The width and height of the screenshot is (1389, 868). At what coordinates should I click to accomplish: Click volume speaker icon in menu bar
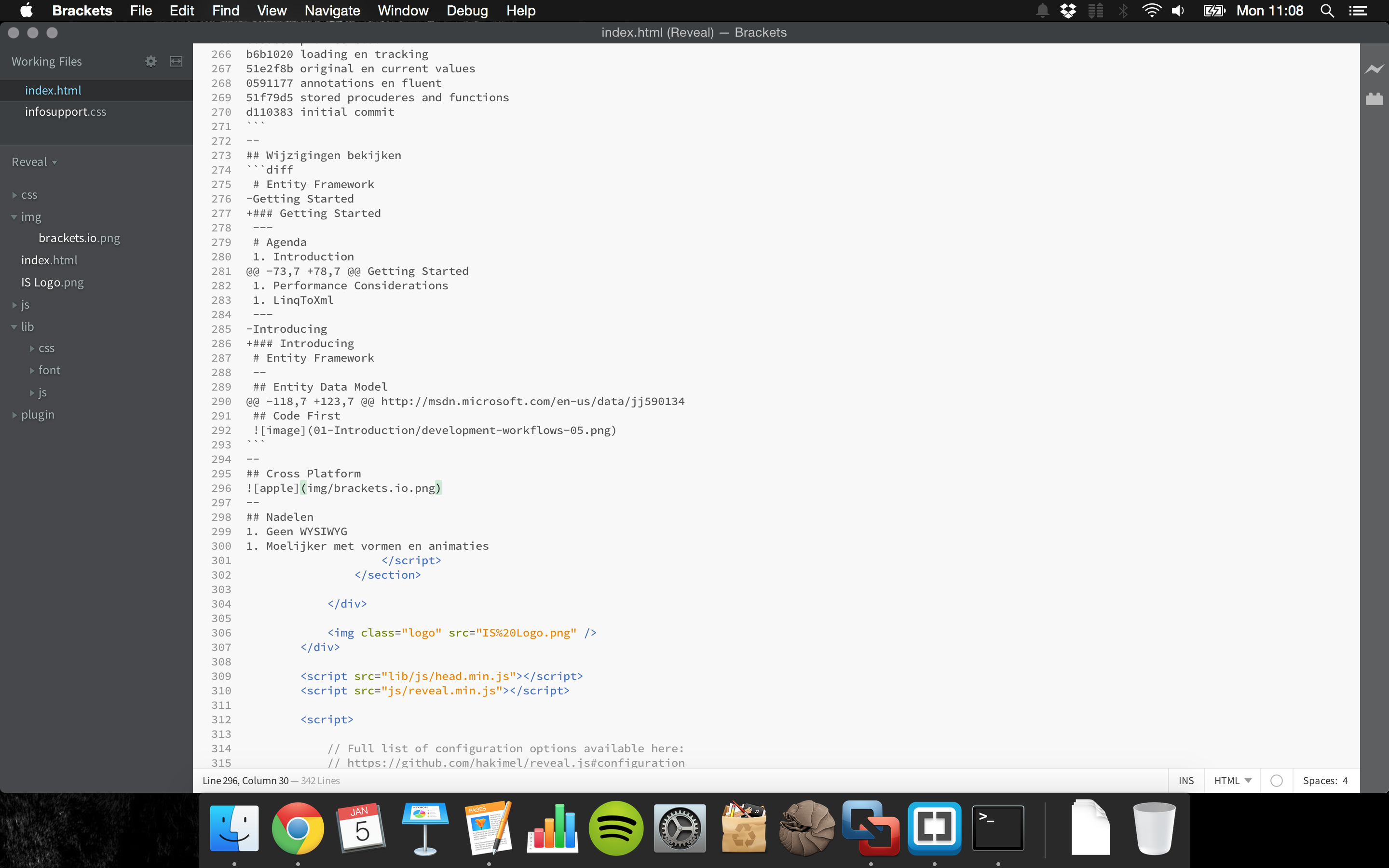[1178, 11]
